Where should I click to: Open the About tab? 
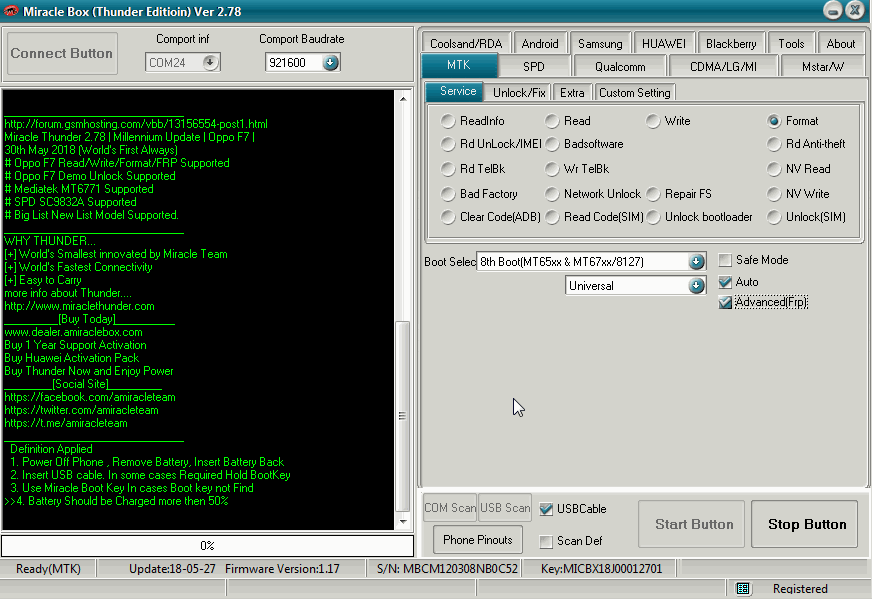click(840, 43)
